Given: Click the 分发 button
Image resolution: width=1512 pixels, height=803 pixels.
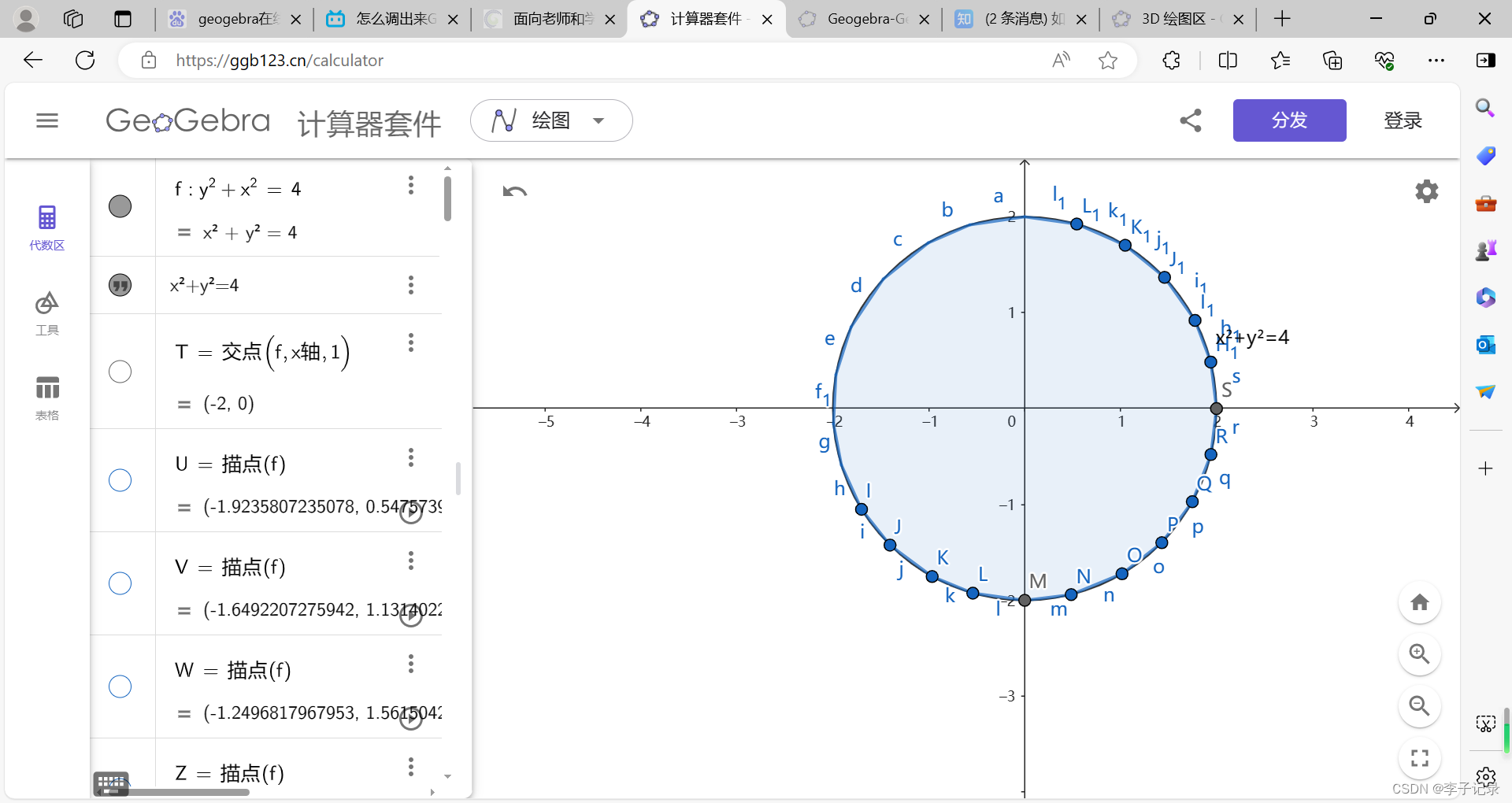Looking at the screenshot, I should click(1289, 120).
